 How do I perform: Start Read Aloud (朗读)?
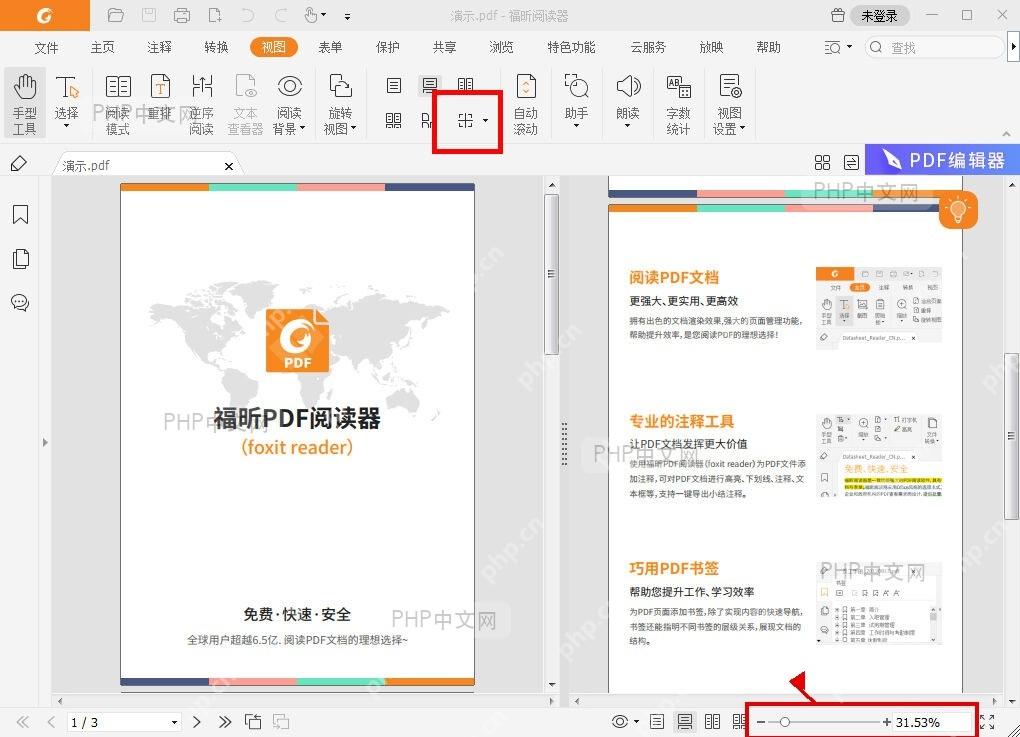(628, 99)
